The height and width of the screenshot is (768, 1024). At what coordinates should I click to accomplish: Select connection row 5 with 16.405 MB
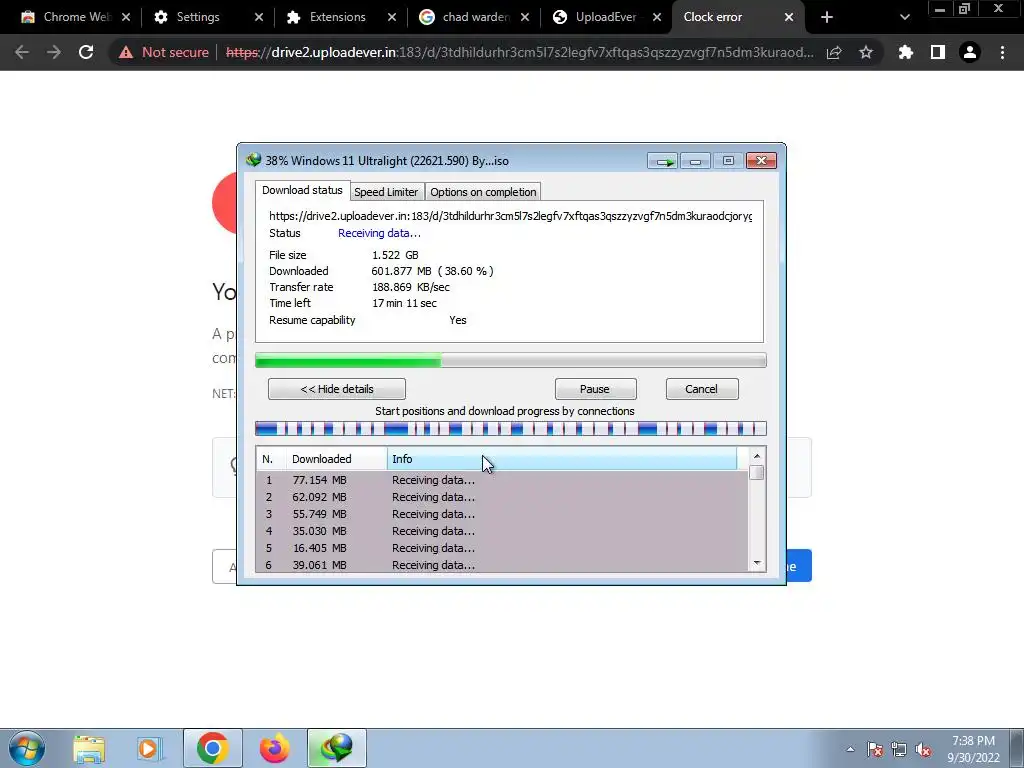click(502, 548)
